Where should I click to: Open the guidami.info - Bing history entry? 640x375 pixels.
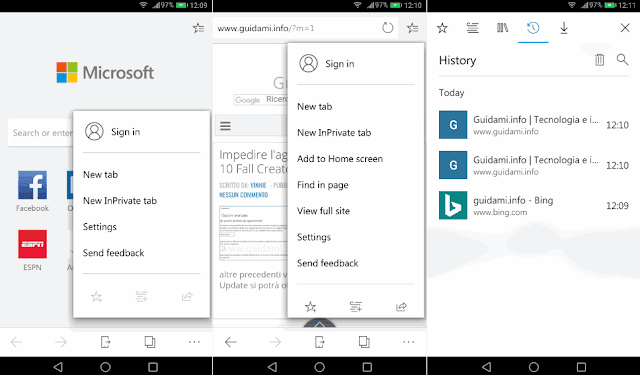[533, 205]
